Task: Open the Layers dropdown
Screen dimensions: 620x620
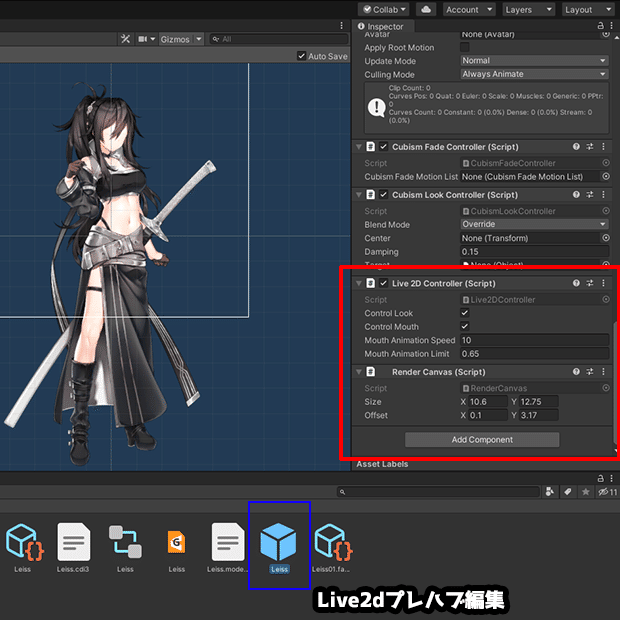Action: click(x=529, y=9)
